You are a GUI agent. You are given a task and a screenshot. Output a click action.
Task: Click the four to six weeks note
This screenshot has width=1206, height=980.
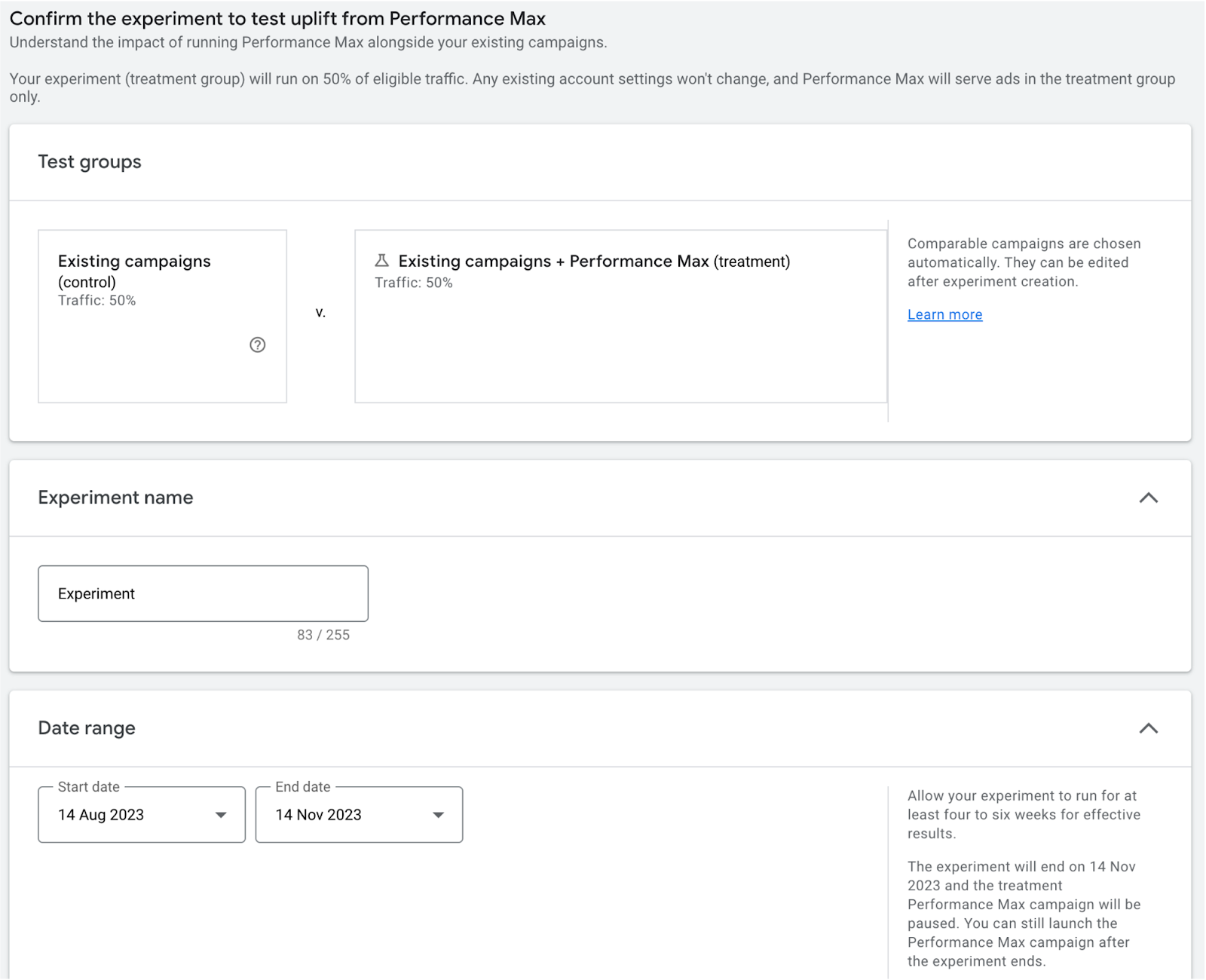(1023, 815)
